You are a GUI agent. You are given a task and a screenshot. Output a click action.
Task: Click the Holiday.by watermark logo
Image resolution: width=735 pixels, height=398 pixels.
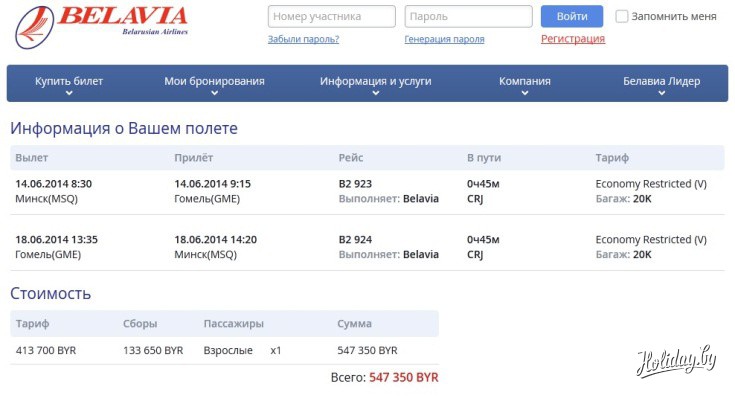click(x=676, y=360)
